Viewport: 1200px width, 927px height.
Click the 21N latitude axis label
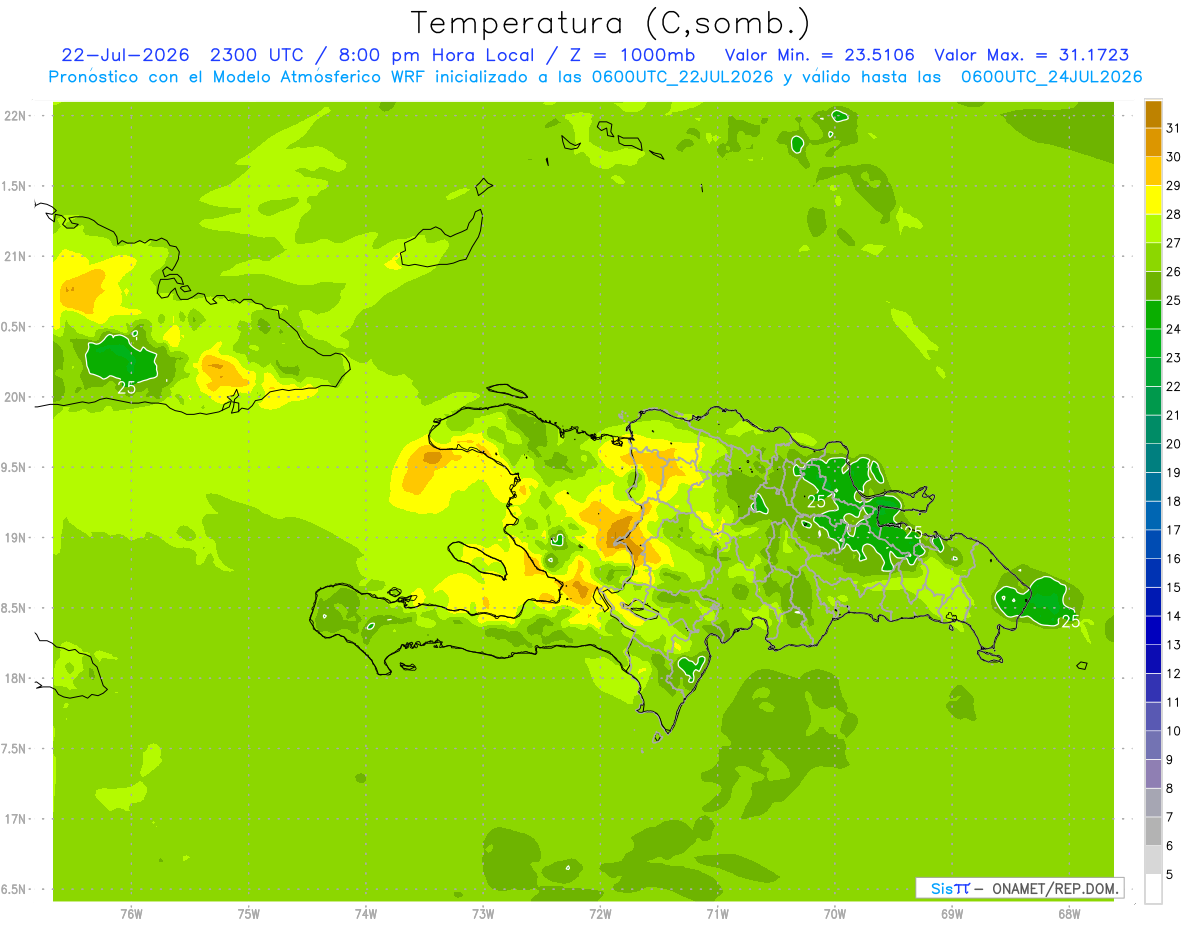coord(15,257)
